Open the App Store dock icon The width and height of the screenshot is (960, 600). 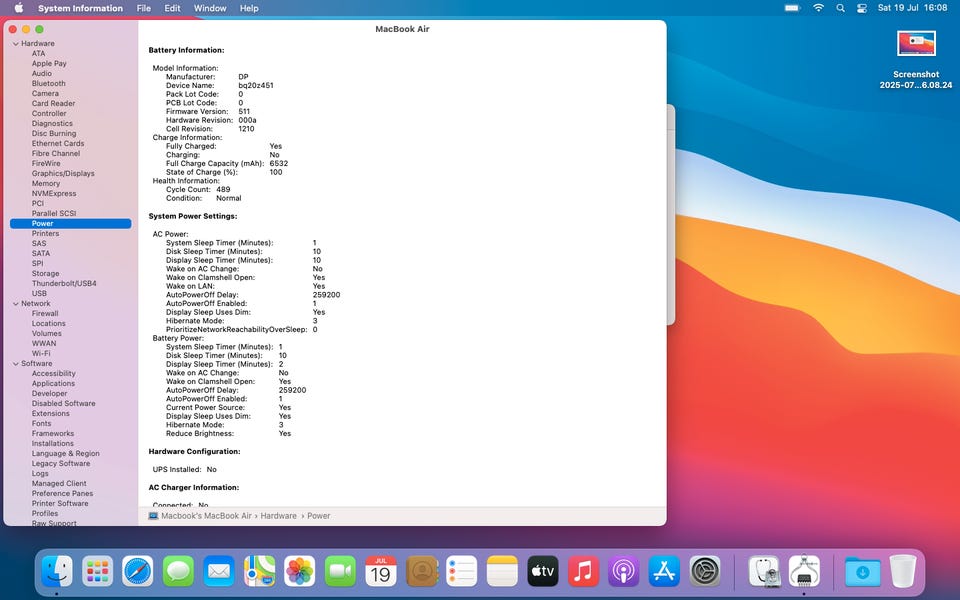point(664,572)
